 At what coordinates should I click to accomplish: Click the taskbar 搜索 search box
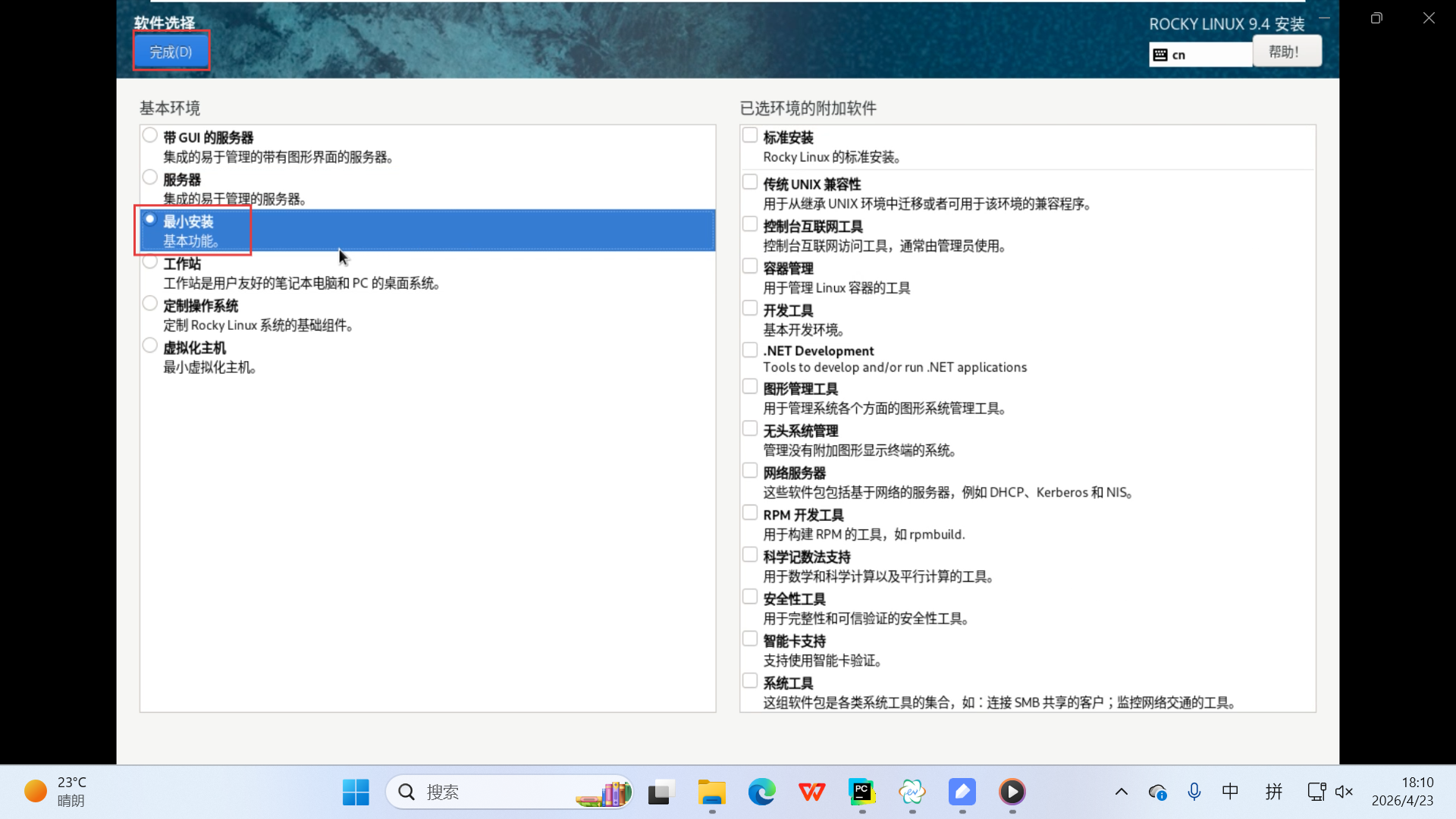click(x=485, y=792)
